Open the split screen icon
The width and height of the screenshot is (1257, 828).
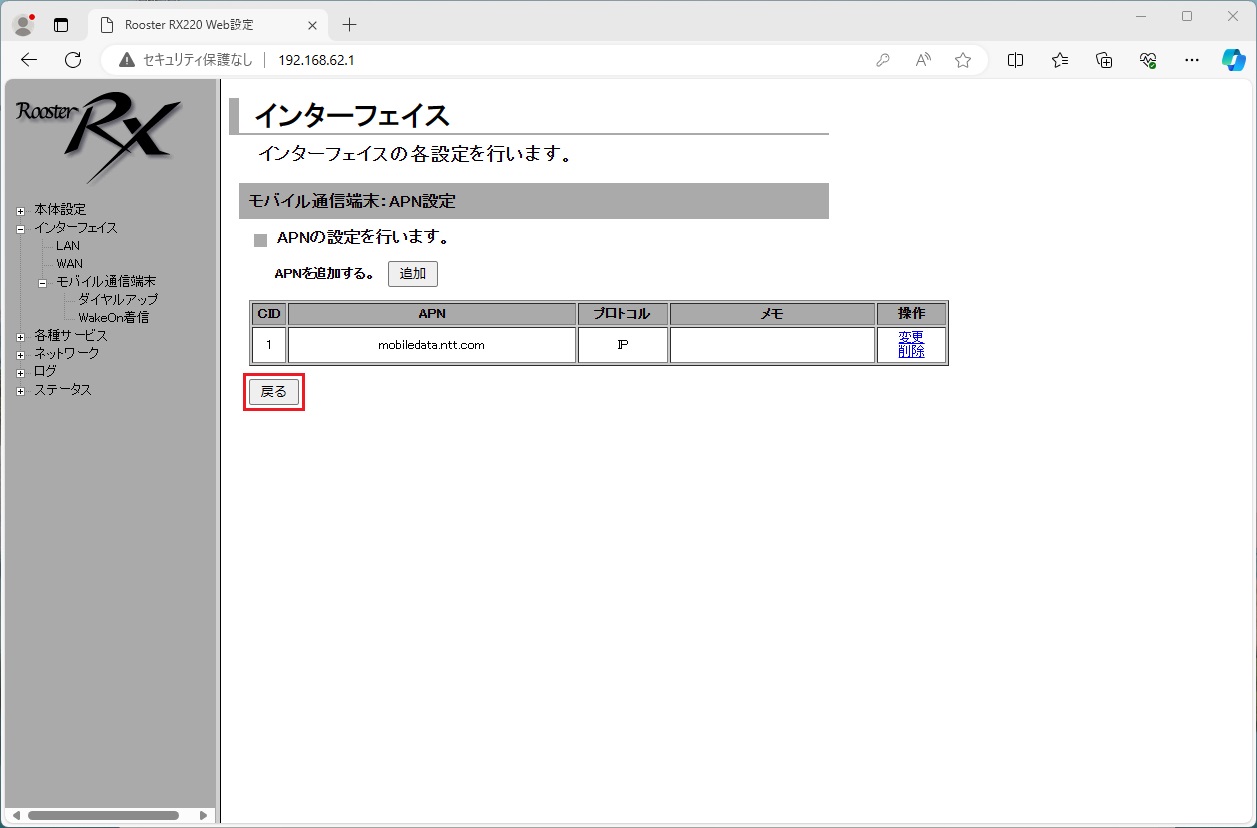coord(1015,60)
